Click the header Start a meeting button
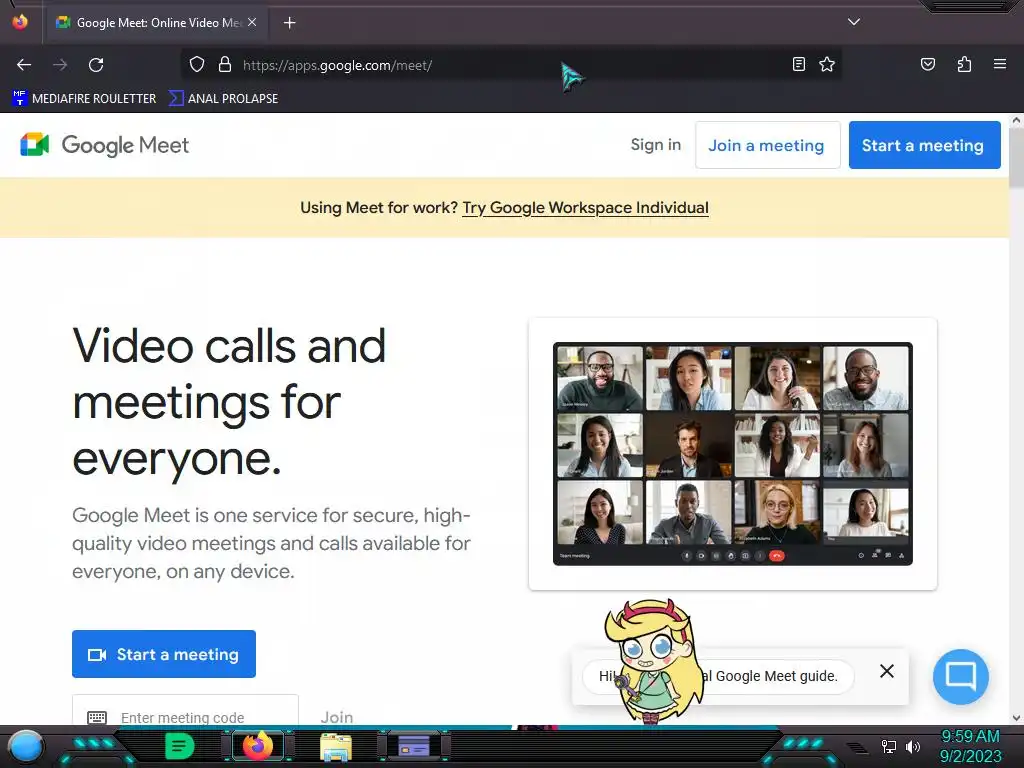1024x768 pixels. (x=924, y=145)
